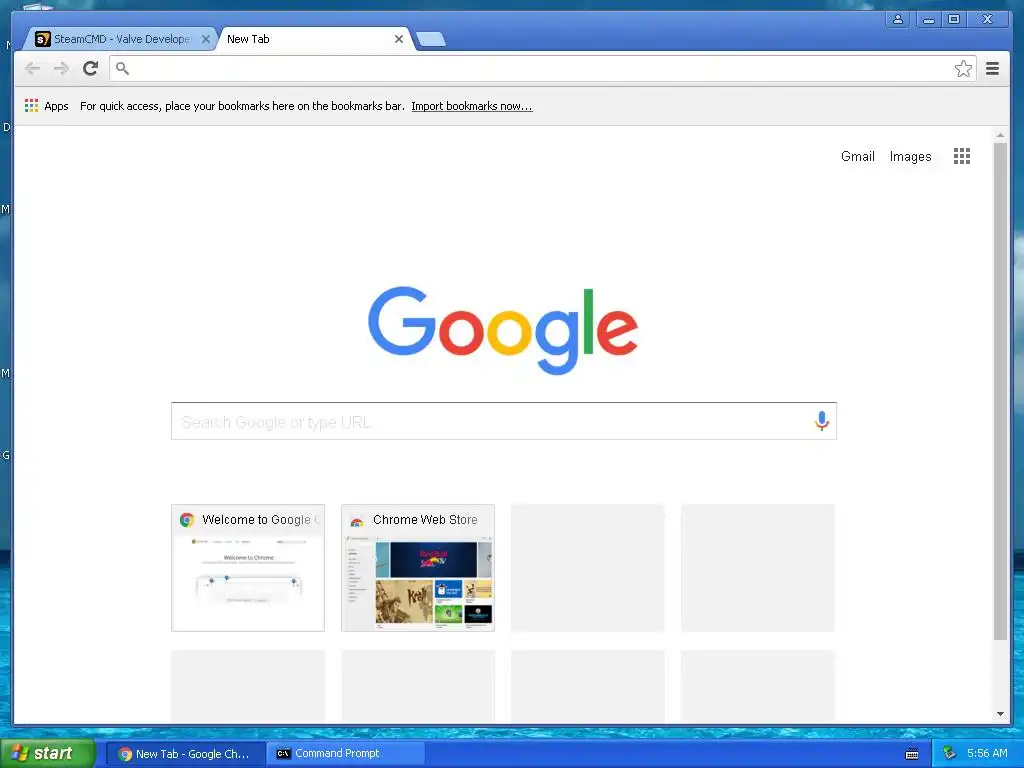Close the New Tab tab
The width and height of the screenshot is (1024, 768).
(398, 39)
